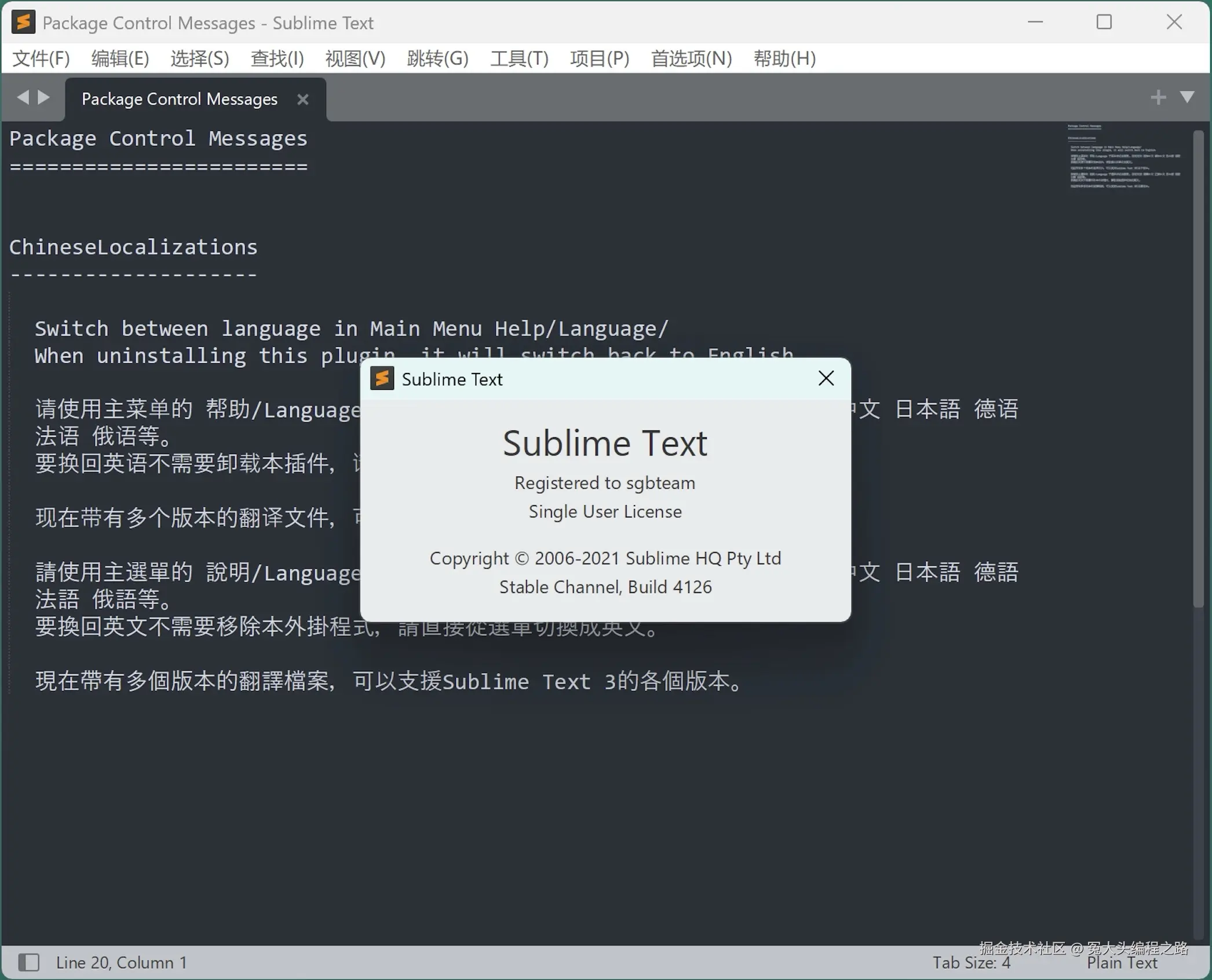This screenshot has width=1212, height=980.
Task: Close the Package Control Messages tab
Action: point(302,99)
